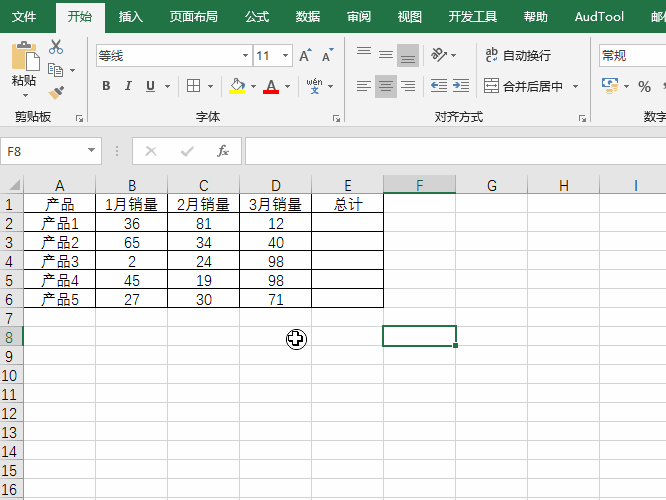Select the Format Painter brush
Image resolution: width=666 pixels, height=500 pixels.
pyautogui.click(x=56, y=92)
